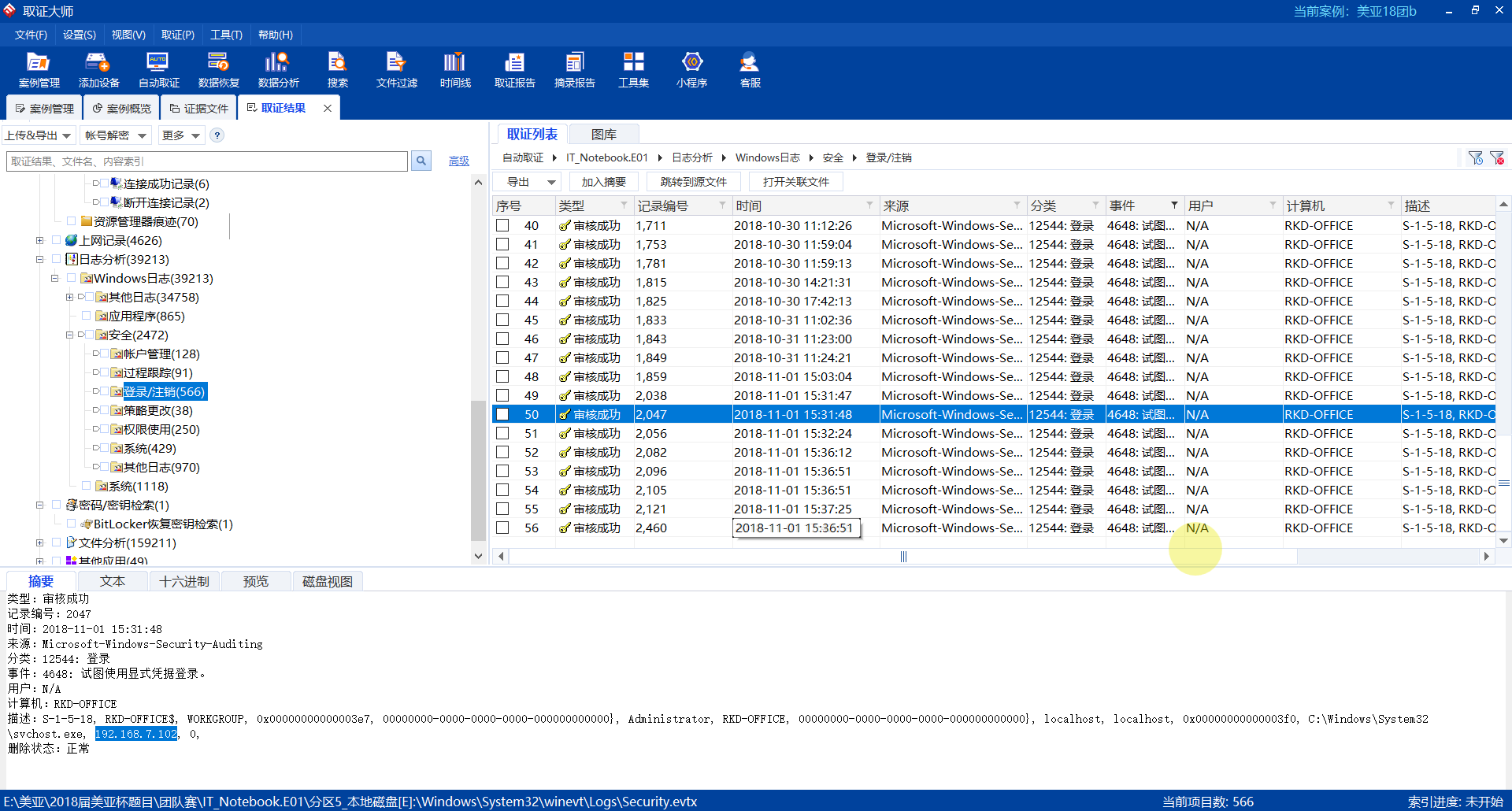
Task: Click the table scroll-right arrow
Action: pyautogui.click(x=1486, y=557)
